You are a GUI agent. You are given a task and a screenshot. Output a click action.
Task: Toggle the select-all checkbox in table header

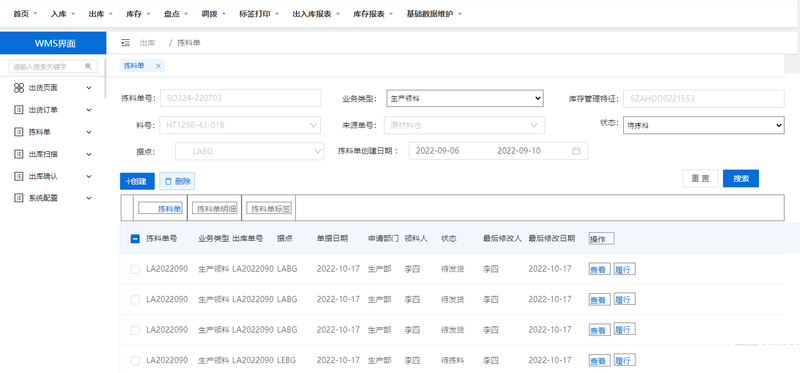[135, 238]
